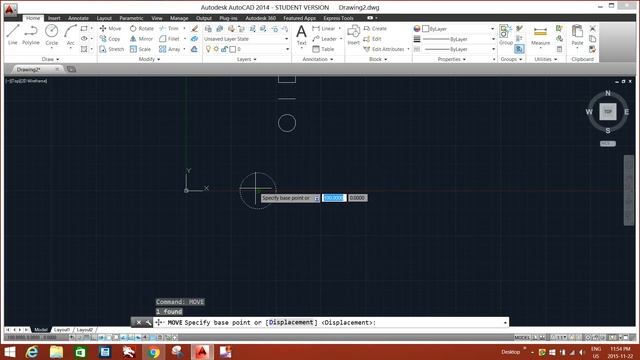This screenshot has height=360, width=640.
Task: Toggle layer 0 freeze sun icon
Action: [x=216, y=49]
